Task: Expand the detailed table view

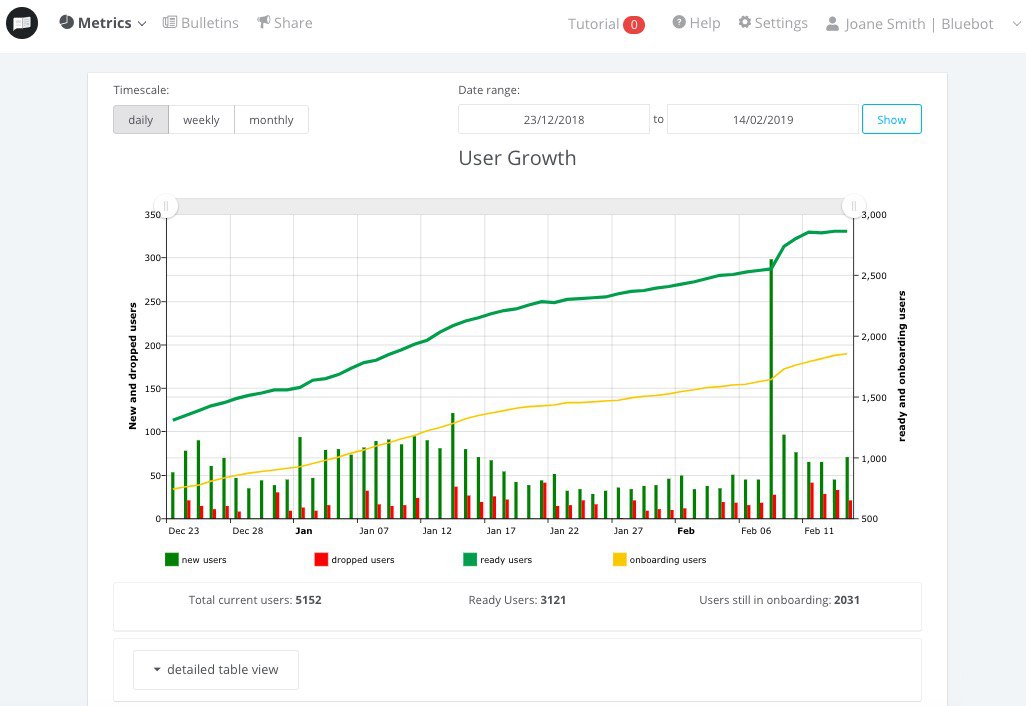Action: tap(216, 669)
